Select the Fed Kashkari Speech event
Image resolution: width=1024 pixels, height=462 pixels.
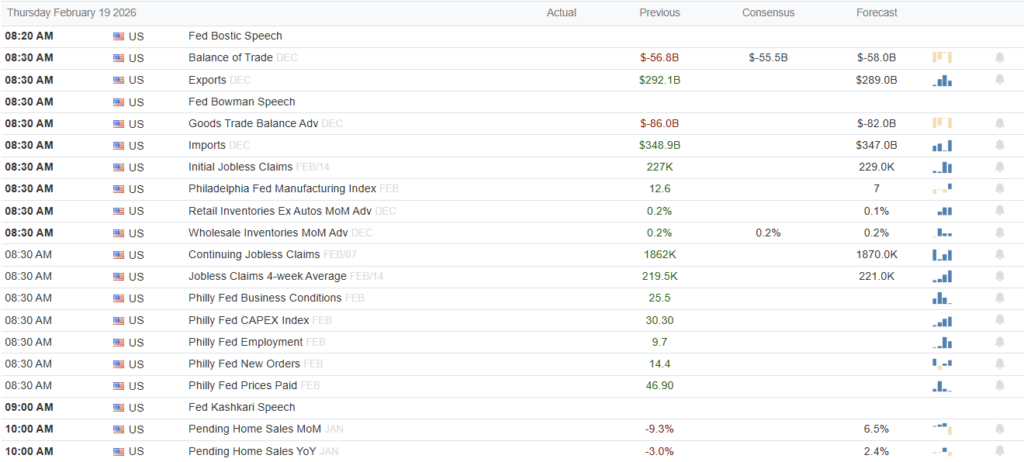[x=241, y=408]
